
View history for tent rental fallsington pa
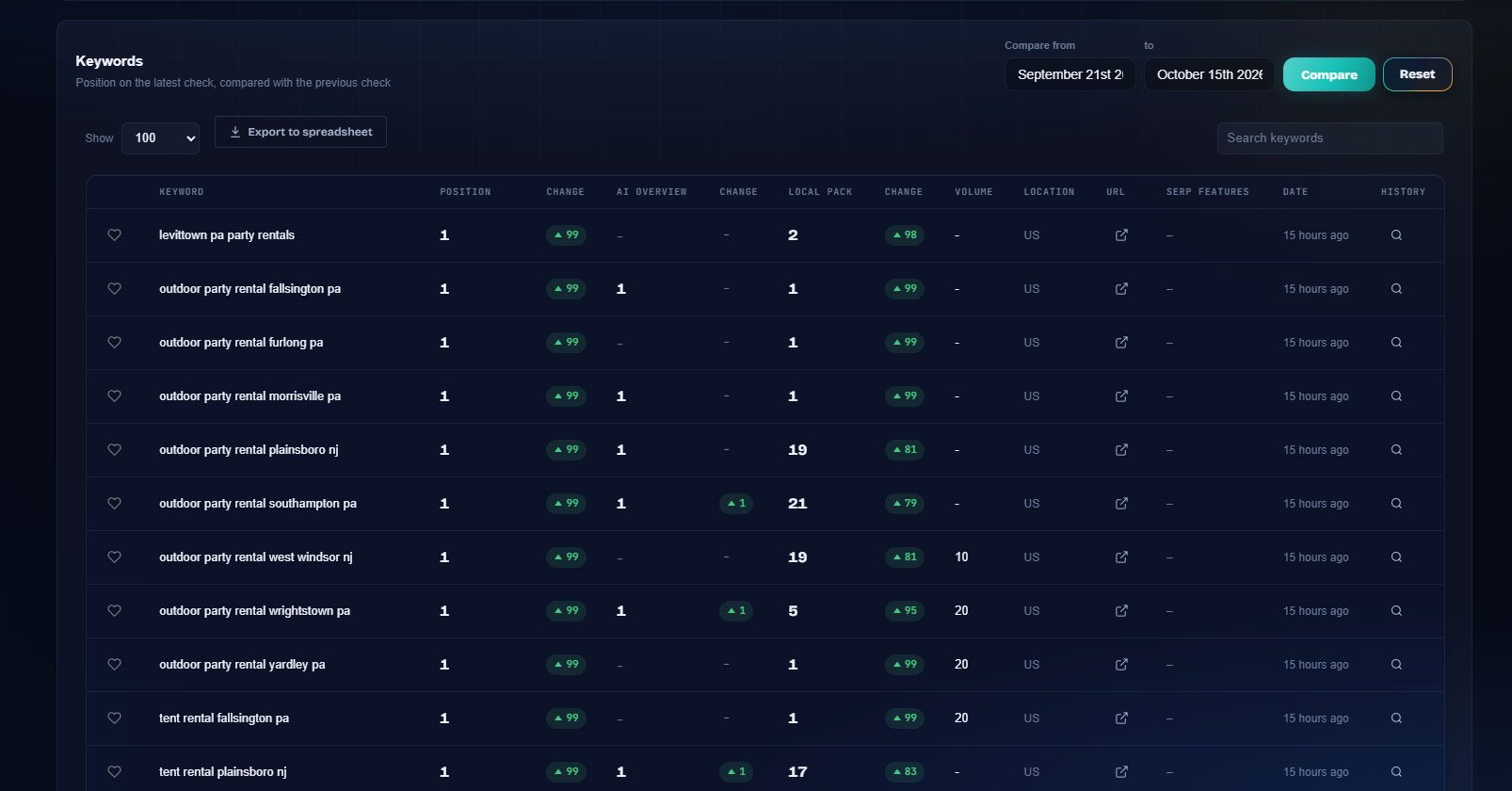click(x=1396, y=718)
